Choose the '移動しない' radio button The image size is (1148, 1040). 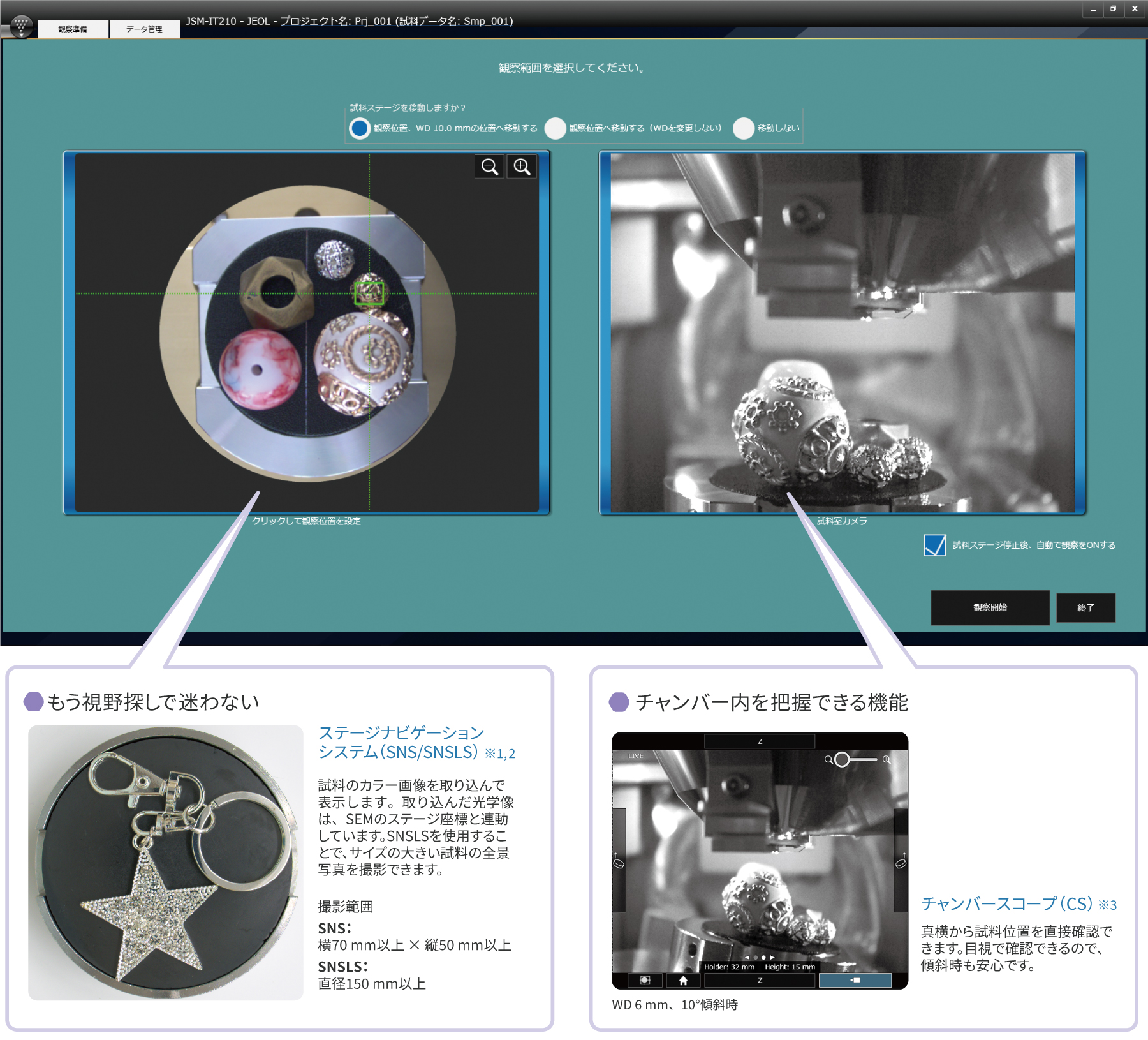[743, 128]
